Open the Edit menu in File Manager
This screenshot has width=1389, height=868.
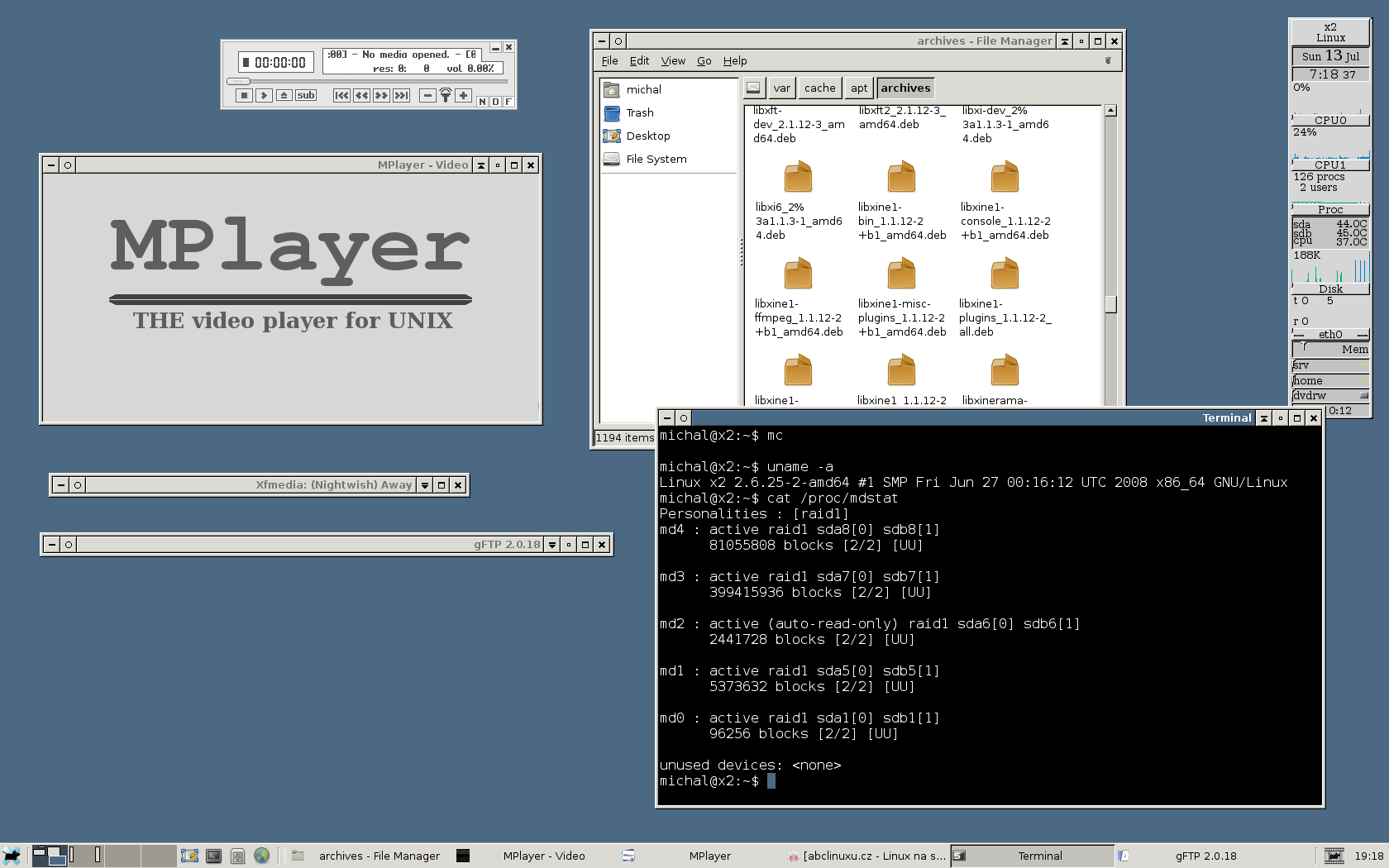click(639, 61)
